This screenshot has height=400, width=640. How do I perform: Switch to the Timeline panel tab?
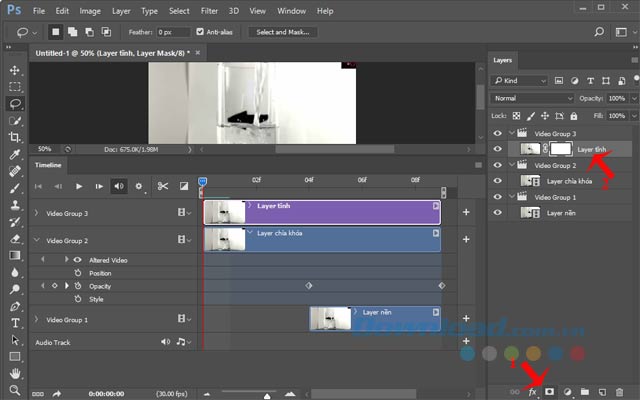pyautogui.click(x=48, y=164)
